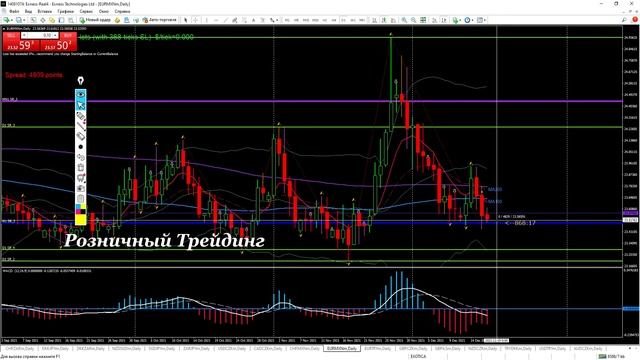Viewport: 640px width, 360px height.
Task: Choose black dot pen size in floating toolbar
Action: coord(80,147)
